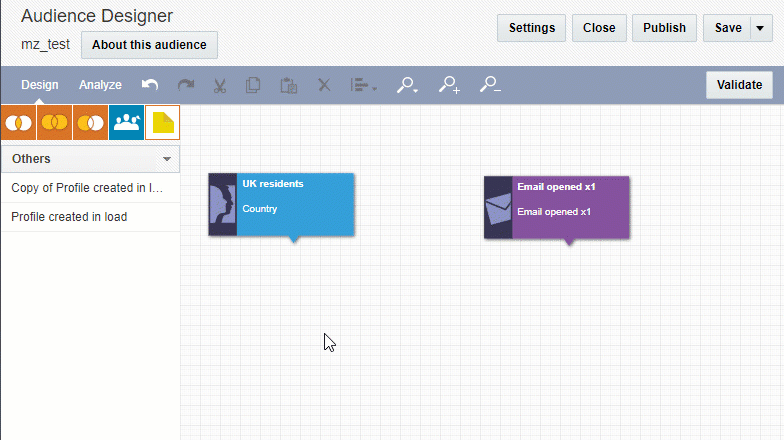Image resolution: width=784 pixels, height=440 pixels.
Task: Click the Zoom out magnifier icon
Action: 490,84
